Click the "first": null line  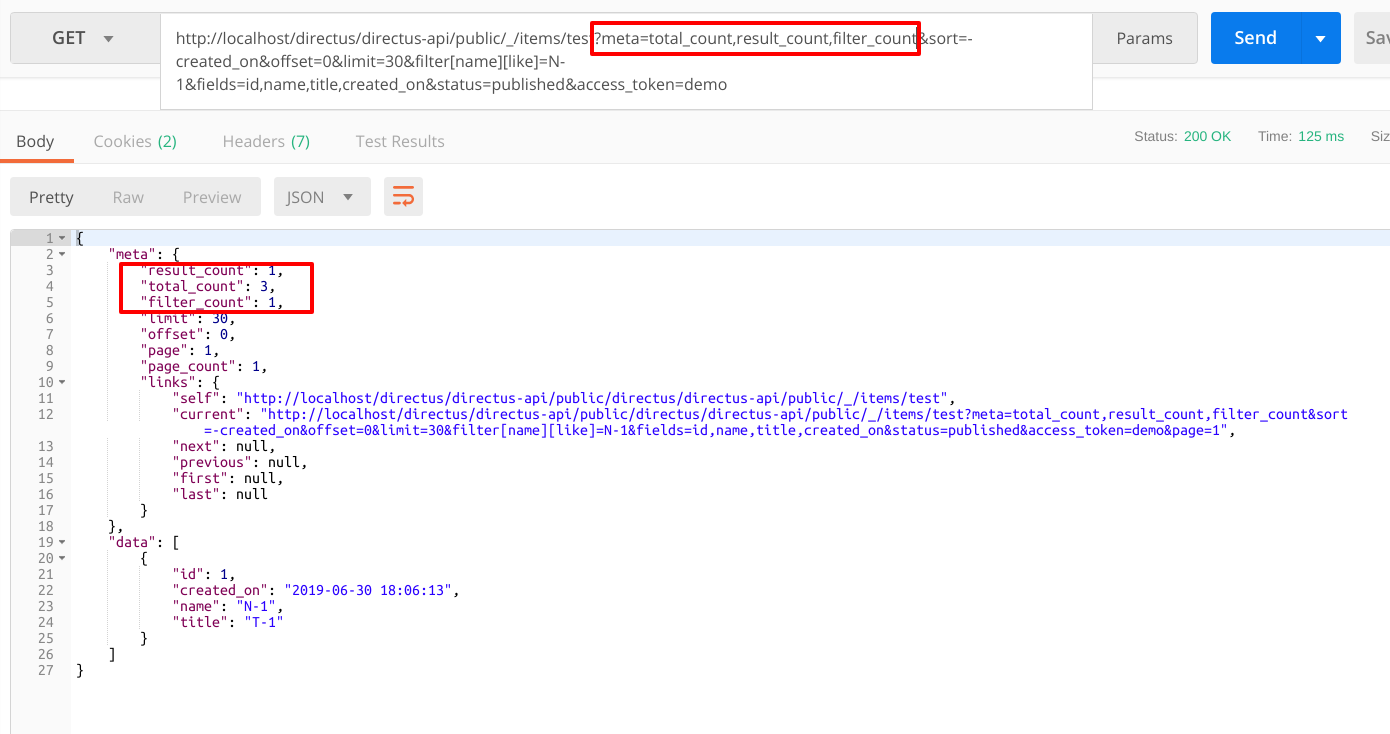(228, 478)
